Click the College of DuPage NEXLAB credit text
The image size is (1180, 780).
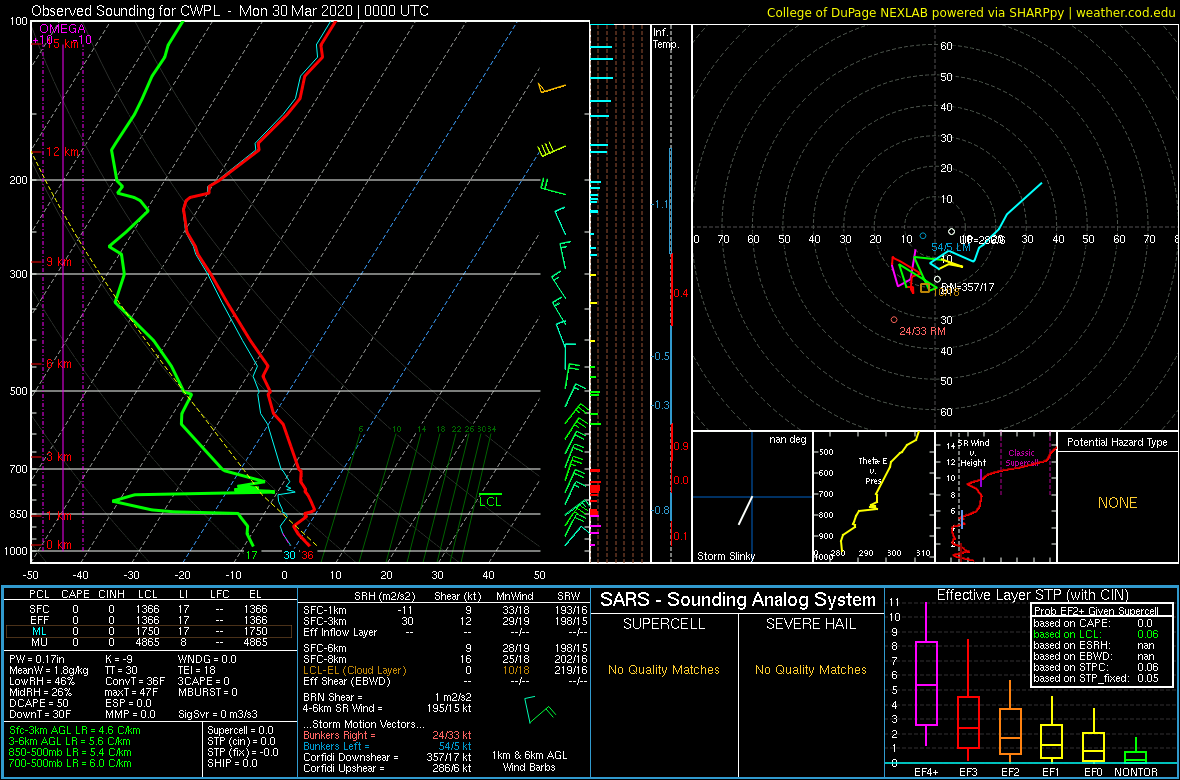pyautogui.click(x=970, y=11)
